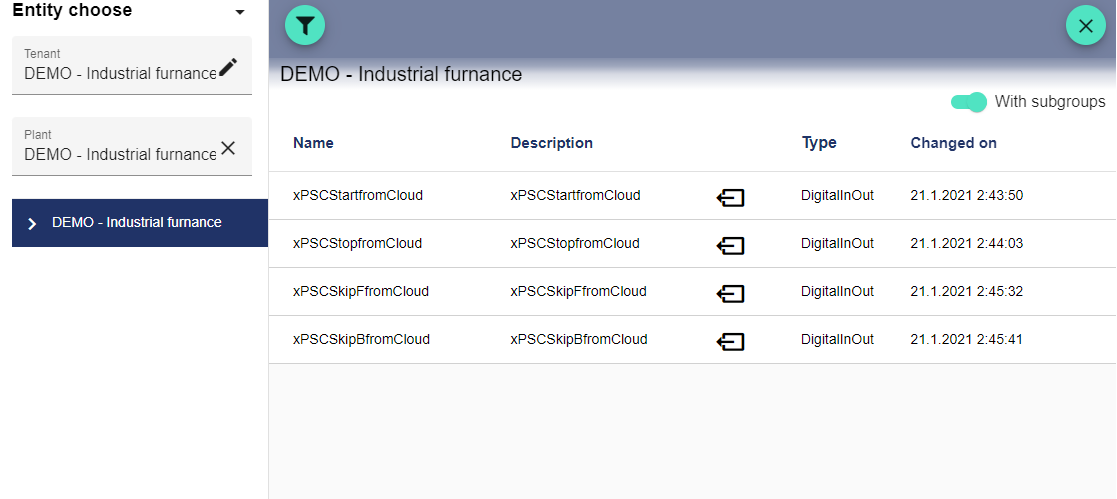This screenshot has width=1117, height=499.
Task: Click the xPSCSkipFfromCloud in/out icon
Action: pyautogui.click(x=731, y=293)
